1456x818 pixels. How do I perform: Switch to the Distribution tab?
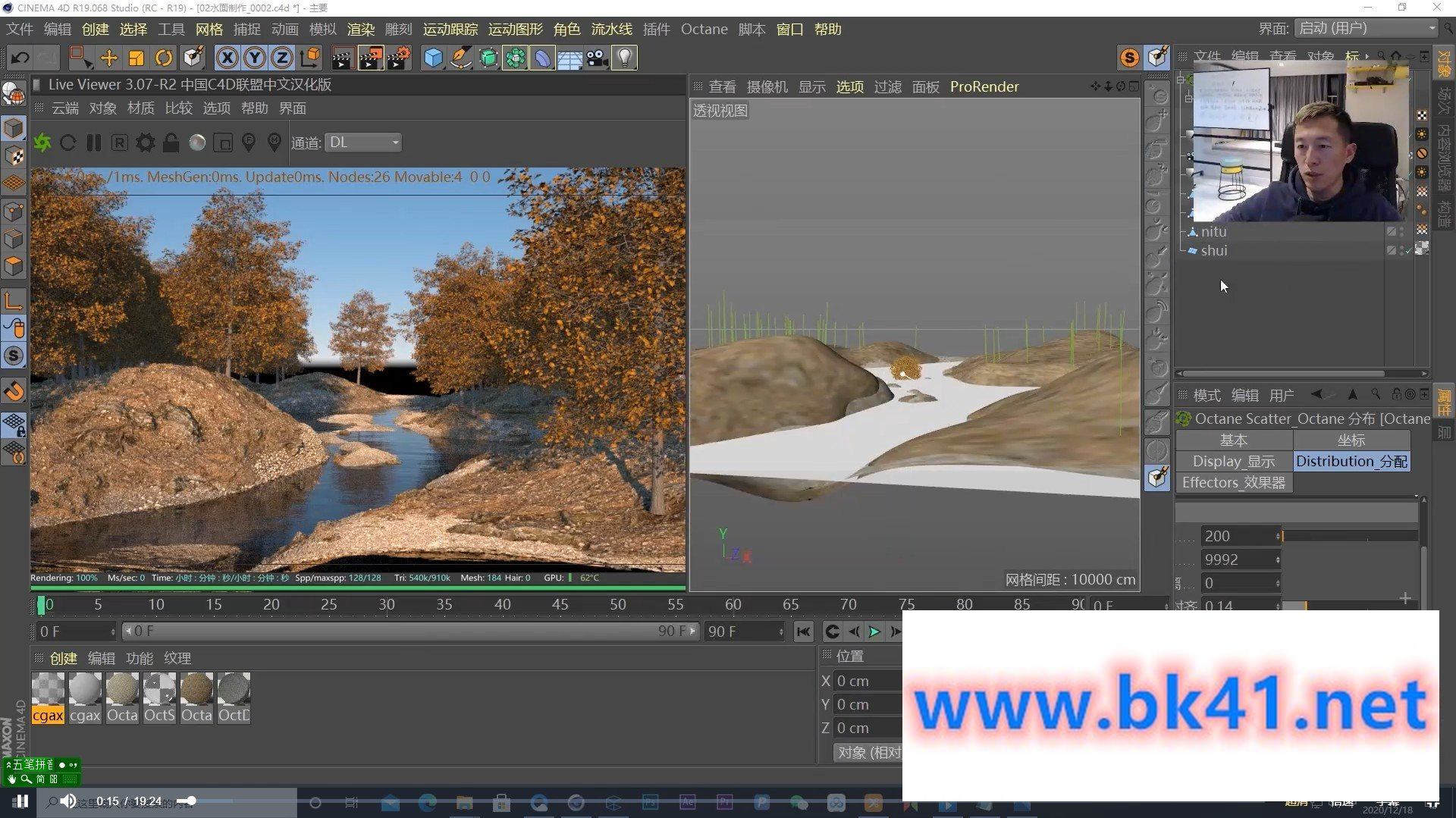pos(1351,461)
